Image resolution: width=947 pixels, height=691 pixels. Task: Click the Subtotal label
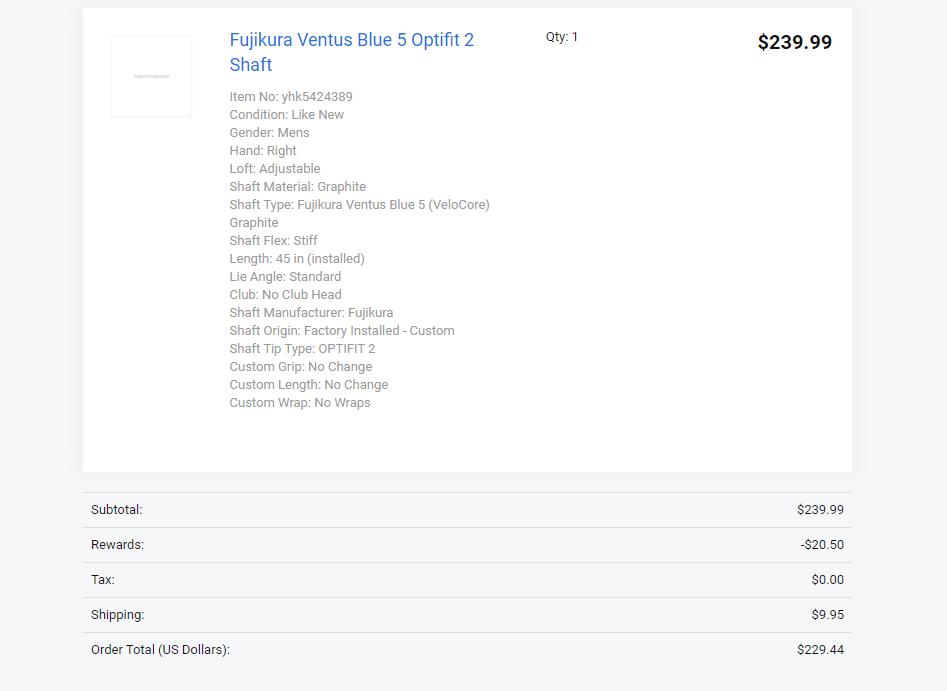pyautogui.click(x=117, y=510)
